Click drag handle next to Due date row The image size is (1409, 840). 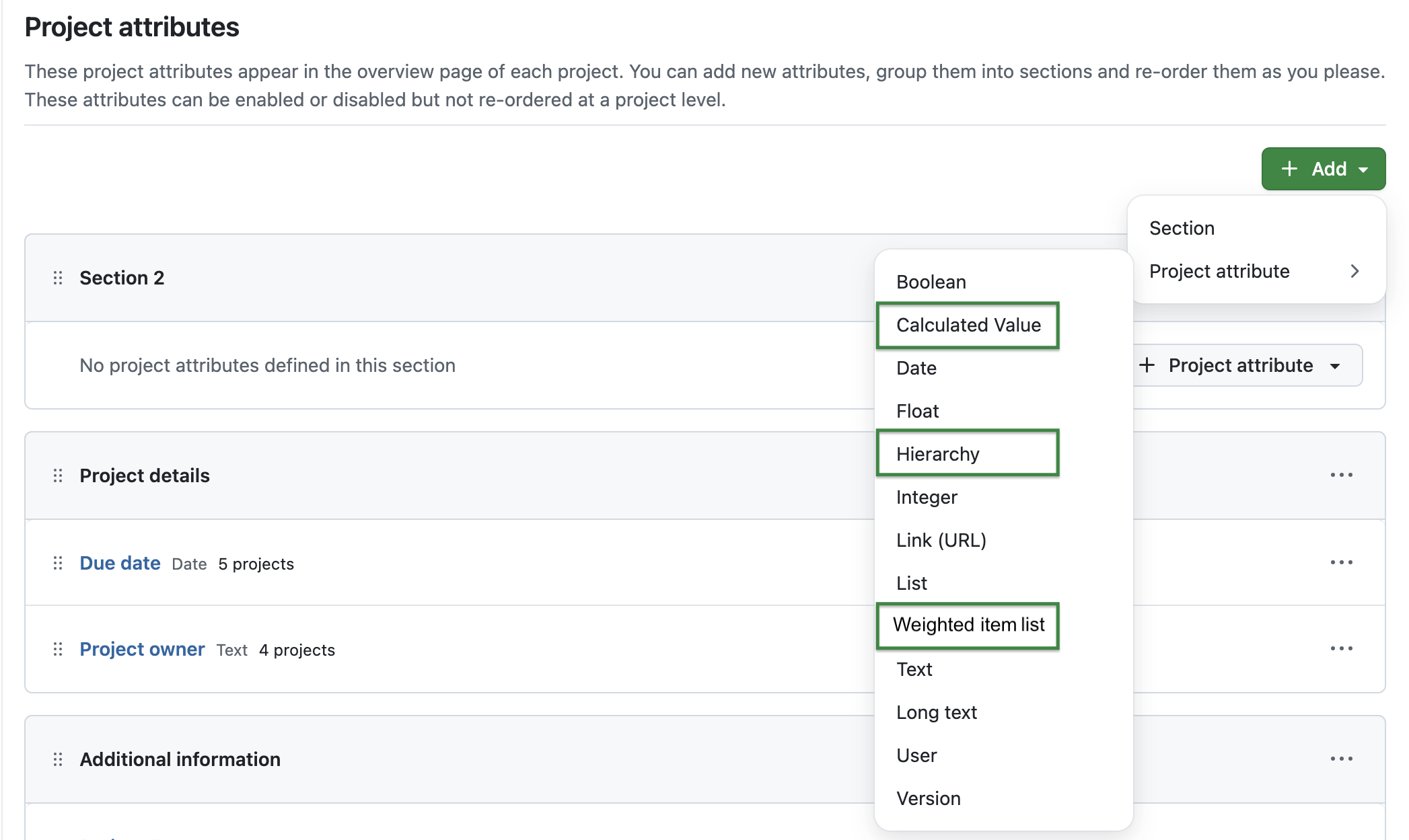pos(57,563)
